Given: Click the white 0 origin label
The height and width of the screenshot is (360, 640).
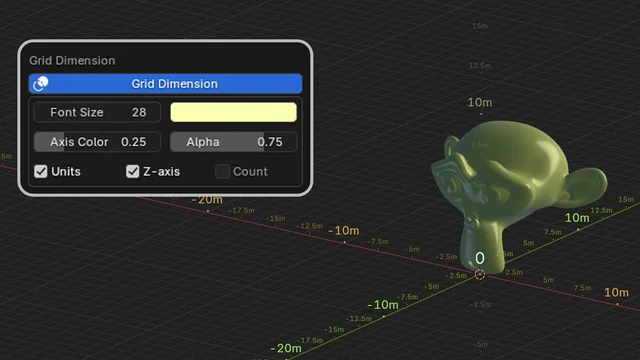Looking at the screenshot, I should (x=480, y=258).
